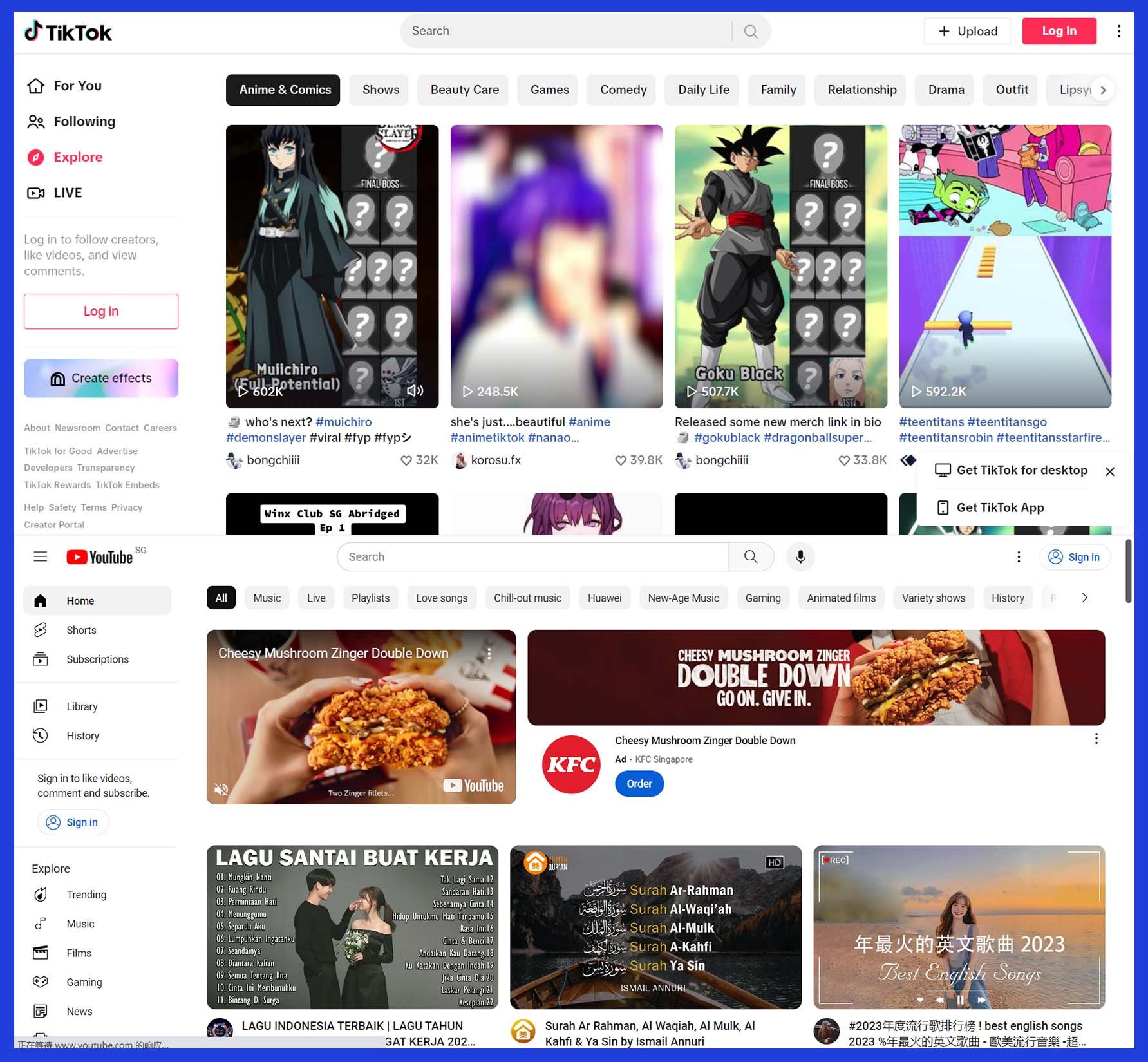Like the bongchiiii Muichiro video heart
This screenshot has height=1062, width=1148.
[406, 460]
